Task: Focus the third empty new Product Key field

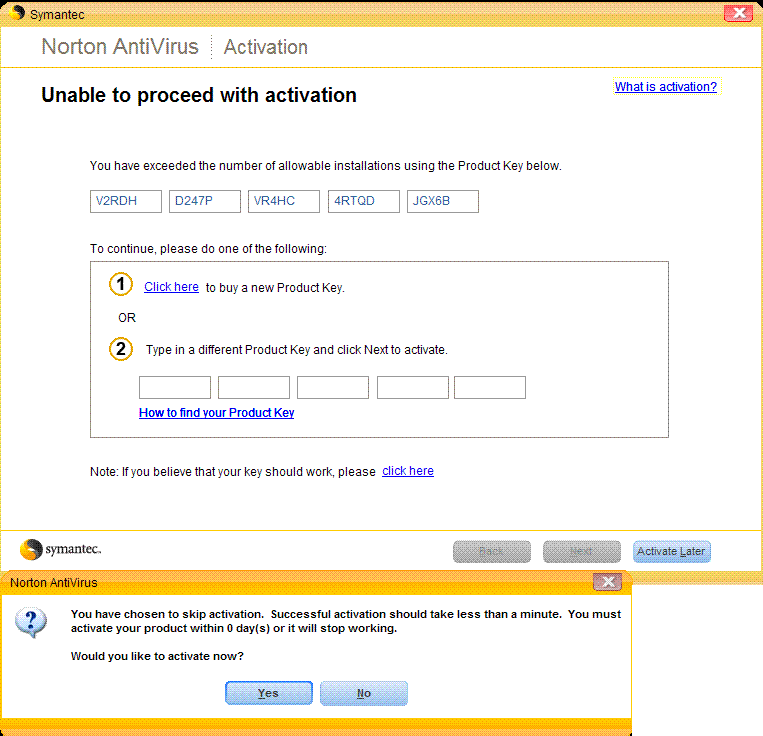Action: (333, 387)
